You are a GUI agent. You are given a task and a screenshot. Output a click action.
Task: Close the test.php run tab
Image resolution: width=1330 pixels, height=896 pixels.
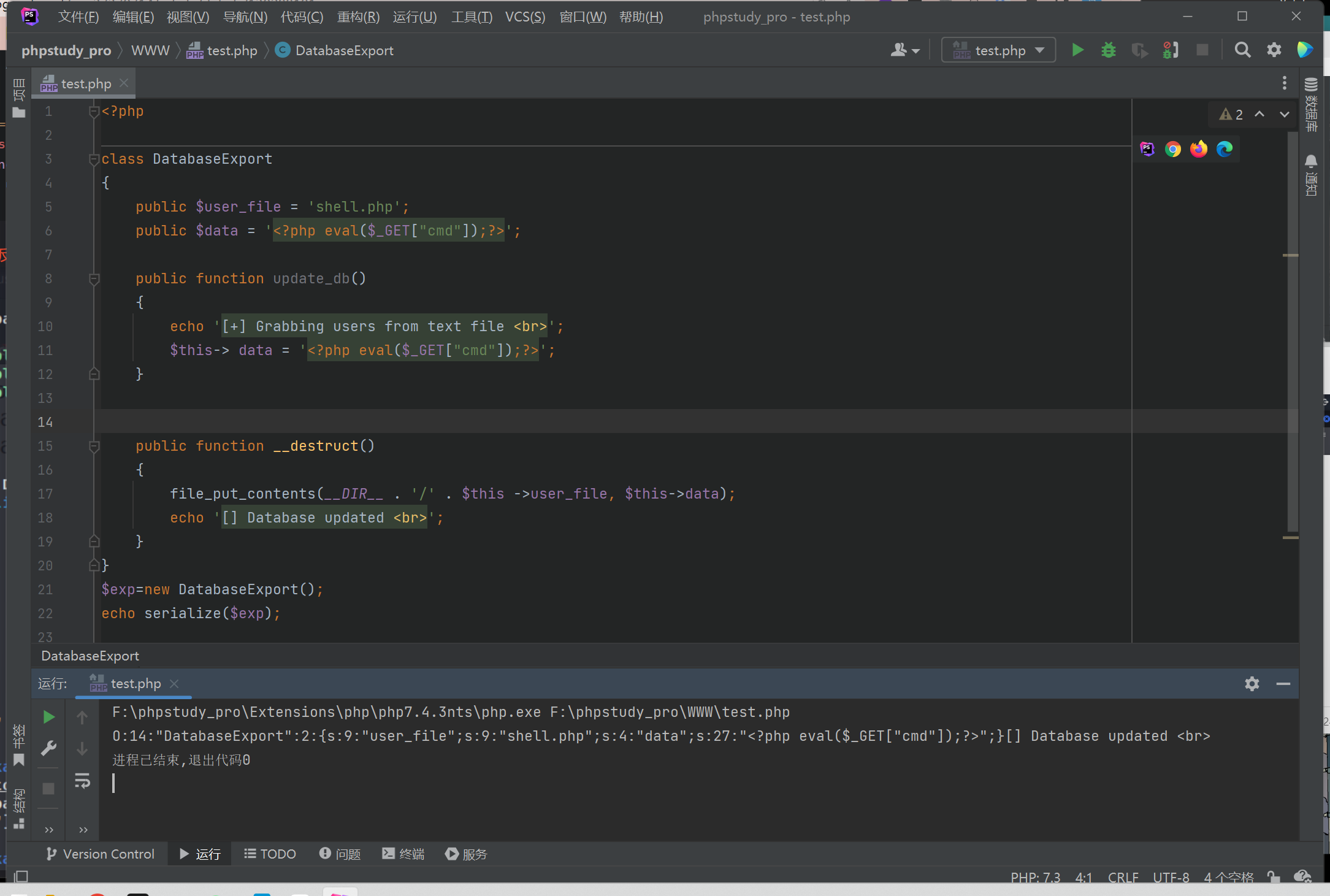click(174, 683)
